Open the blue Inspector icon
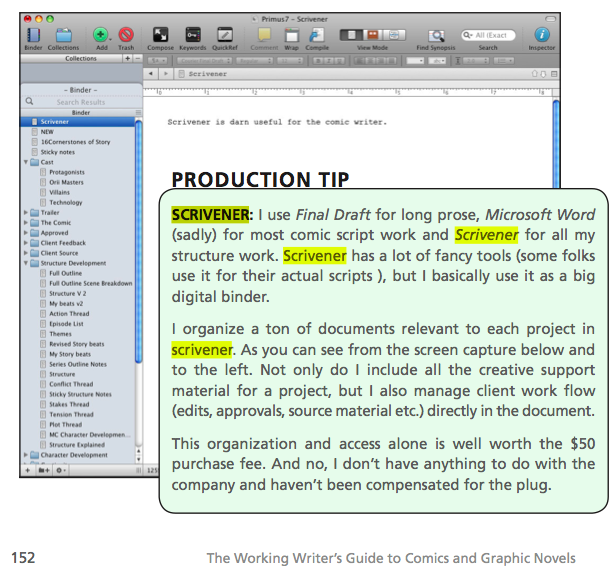Screen dimensions: 615x576 542,35
